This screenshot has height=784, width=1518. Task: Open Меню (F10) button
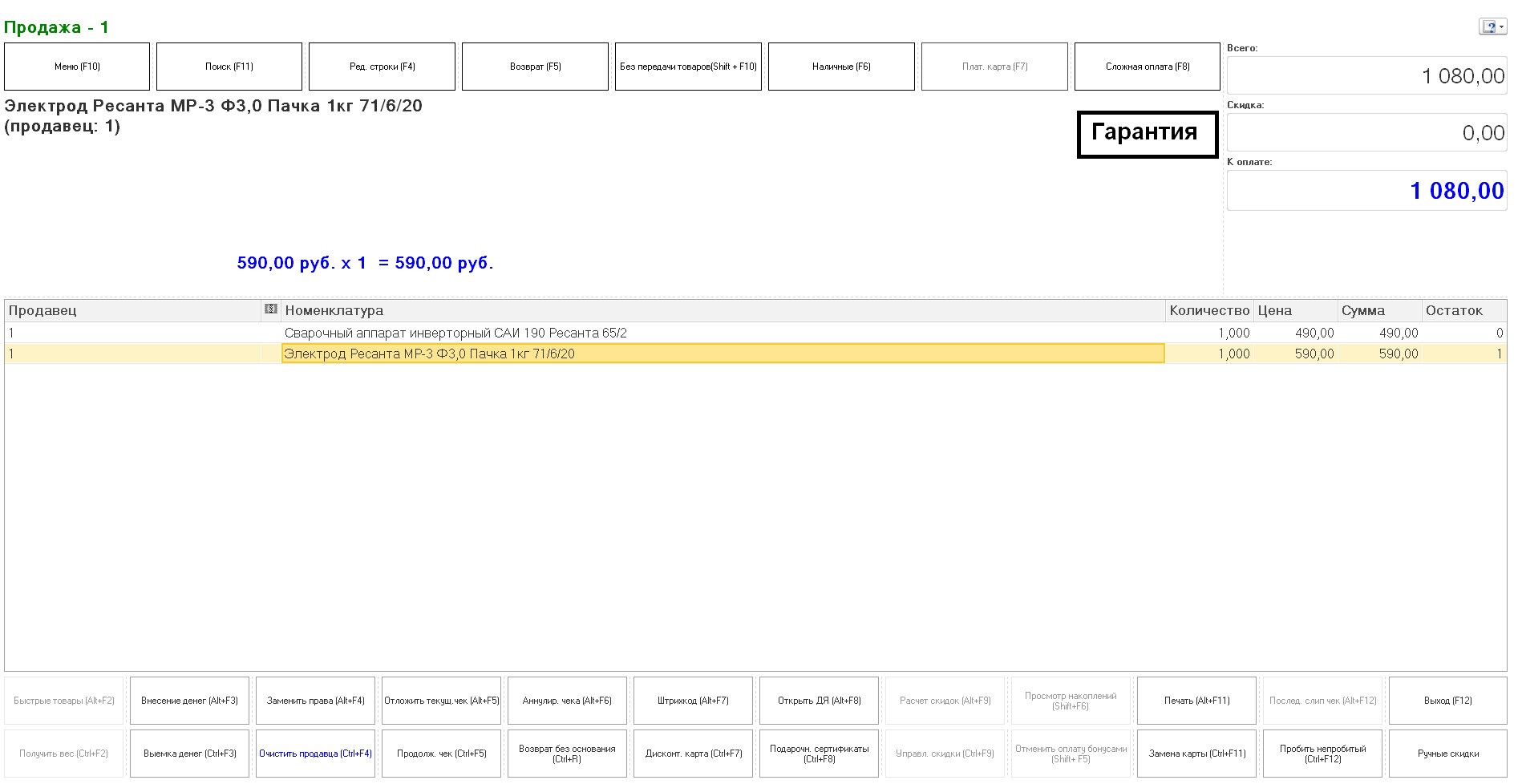(x=77, y=67)
